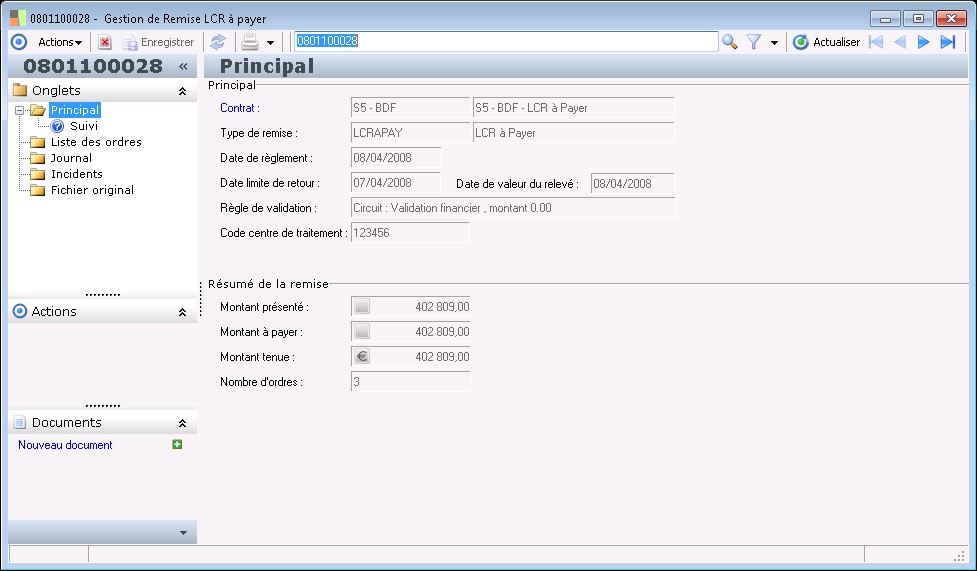Click the Date de règlement field

(x=396, y=157)
